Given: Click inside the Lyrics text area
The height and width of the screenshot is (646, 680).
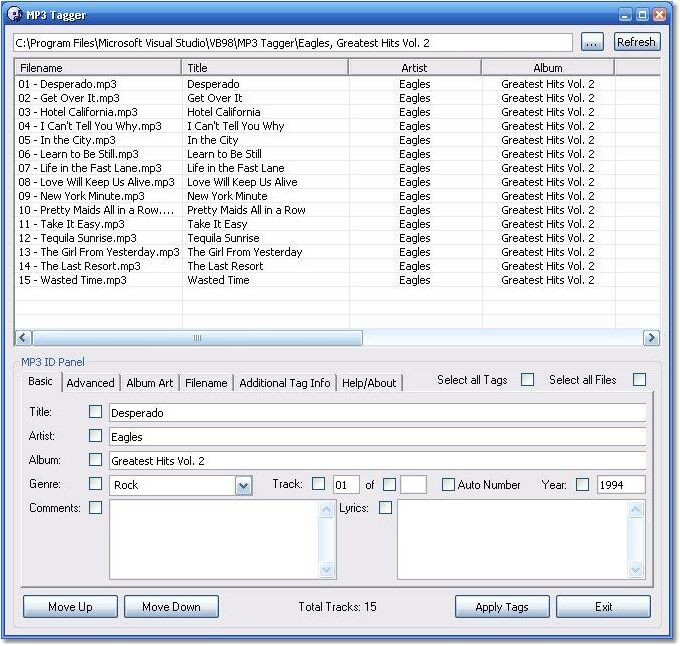Looking at the screenshot, I should coord(513,539).
